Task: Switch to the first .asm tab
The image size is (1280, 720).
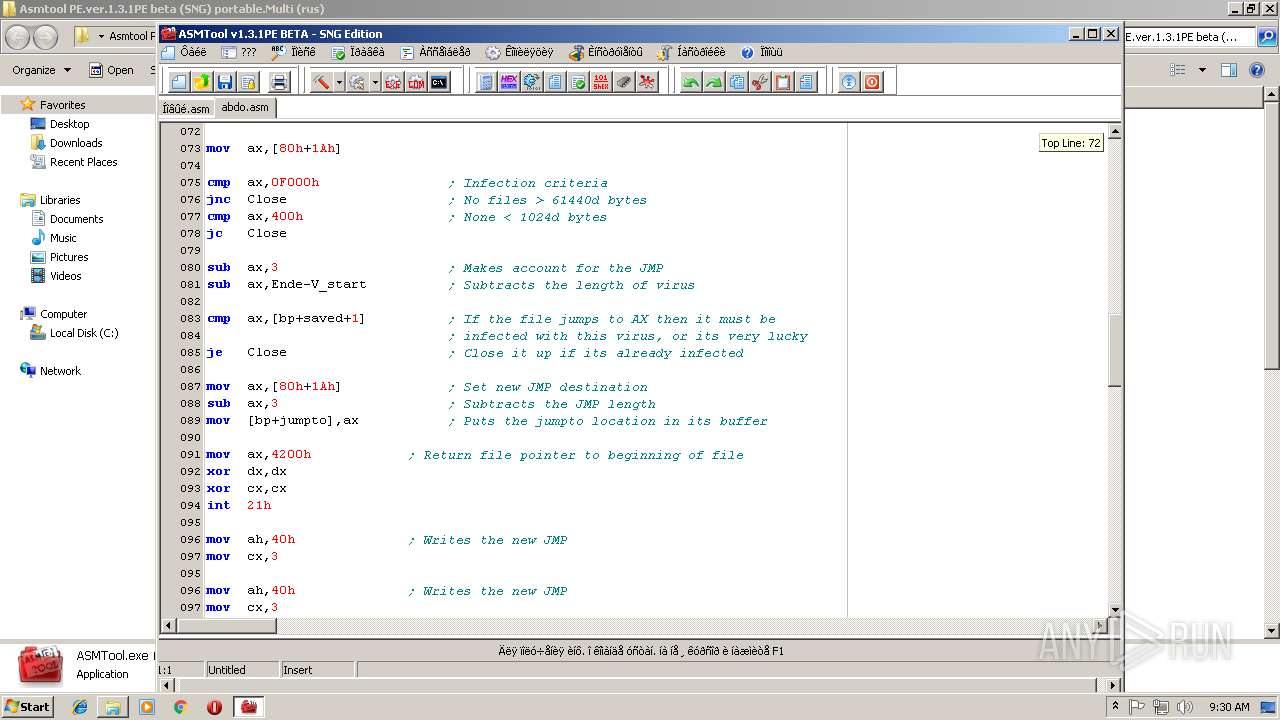Action: point(187,108)
